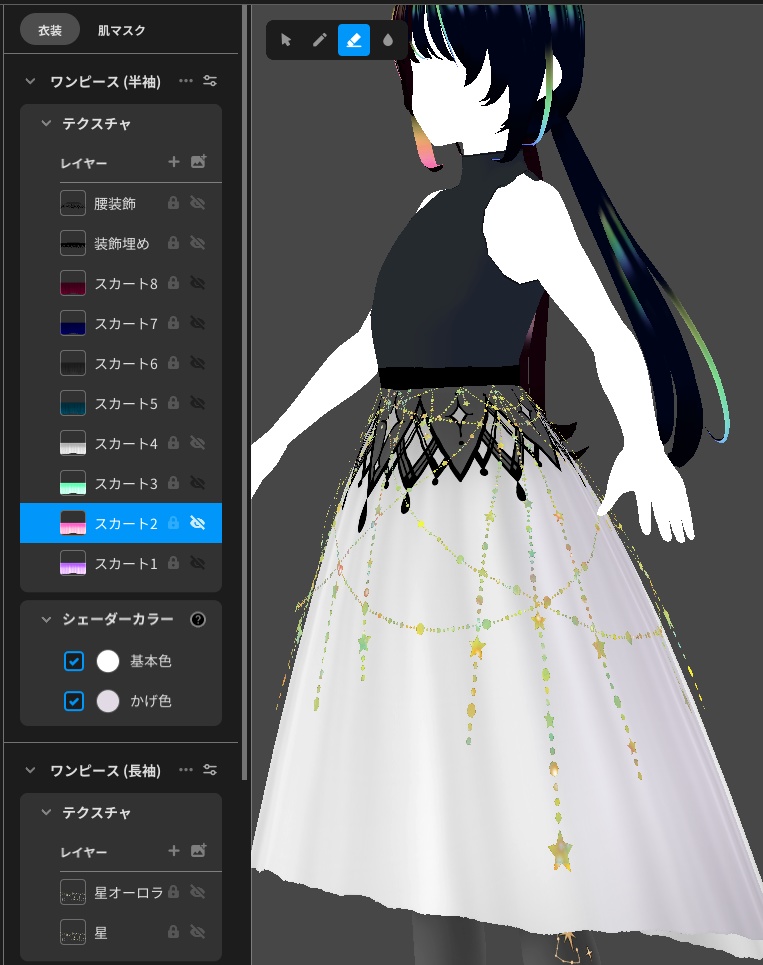This screenshot has height=965, width=763.
Task: Toggle lock on スカート4 layer
Action: [174, 443]
